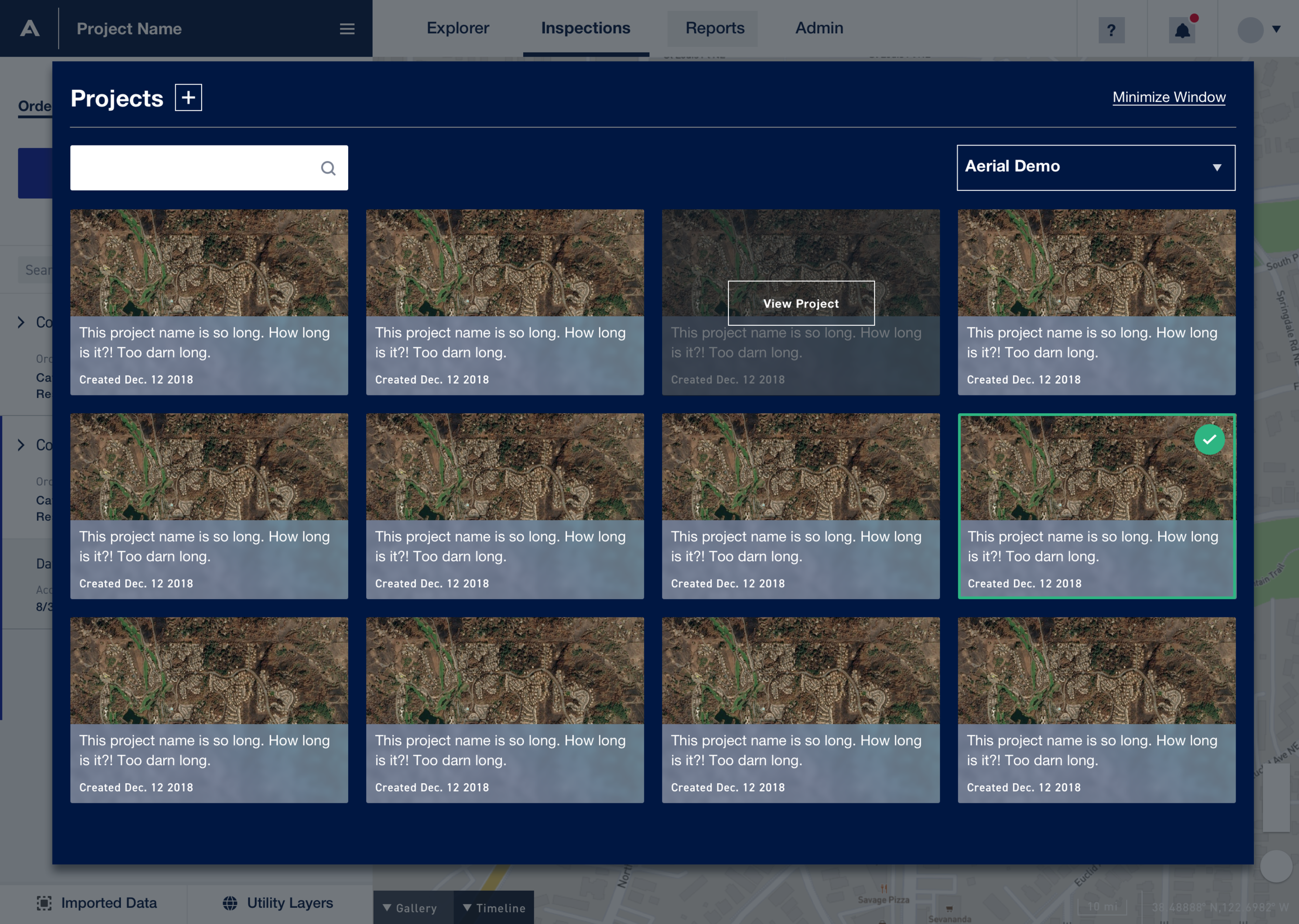Expand the second collapsed sidebar order chevron

[21, 445]
